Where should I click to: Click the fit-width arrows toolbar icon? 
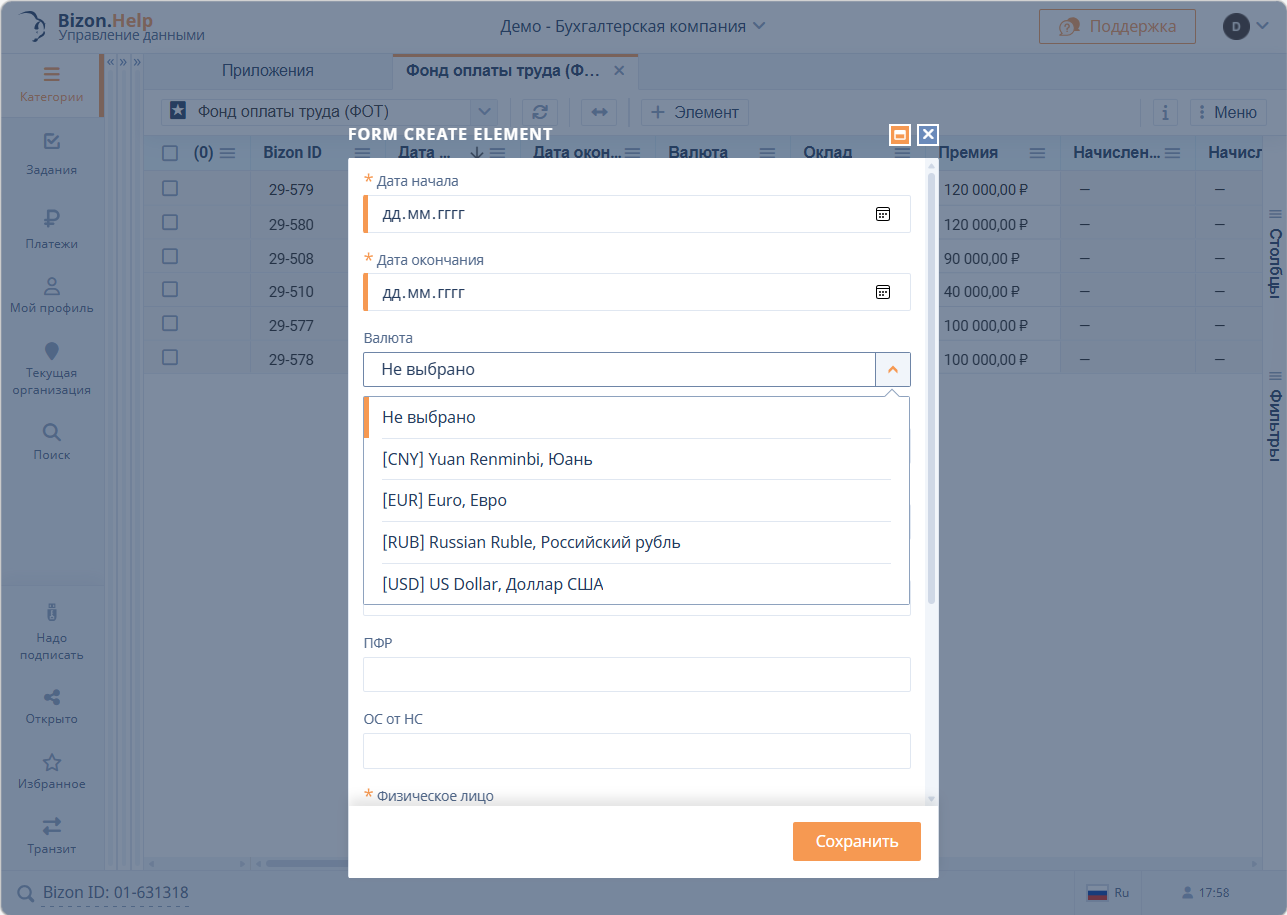click(x=599, y=112)
